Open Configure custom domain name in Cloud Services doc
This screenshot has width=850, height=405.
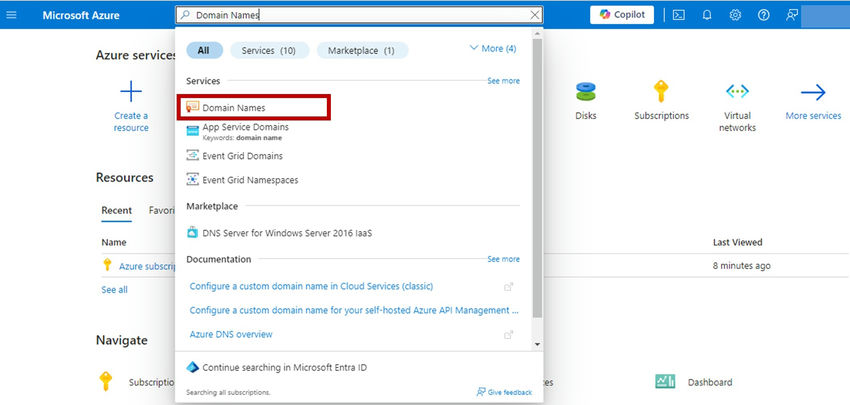(311, 286)
